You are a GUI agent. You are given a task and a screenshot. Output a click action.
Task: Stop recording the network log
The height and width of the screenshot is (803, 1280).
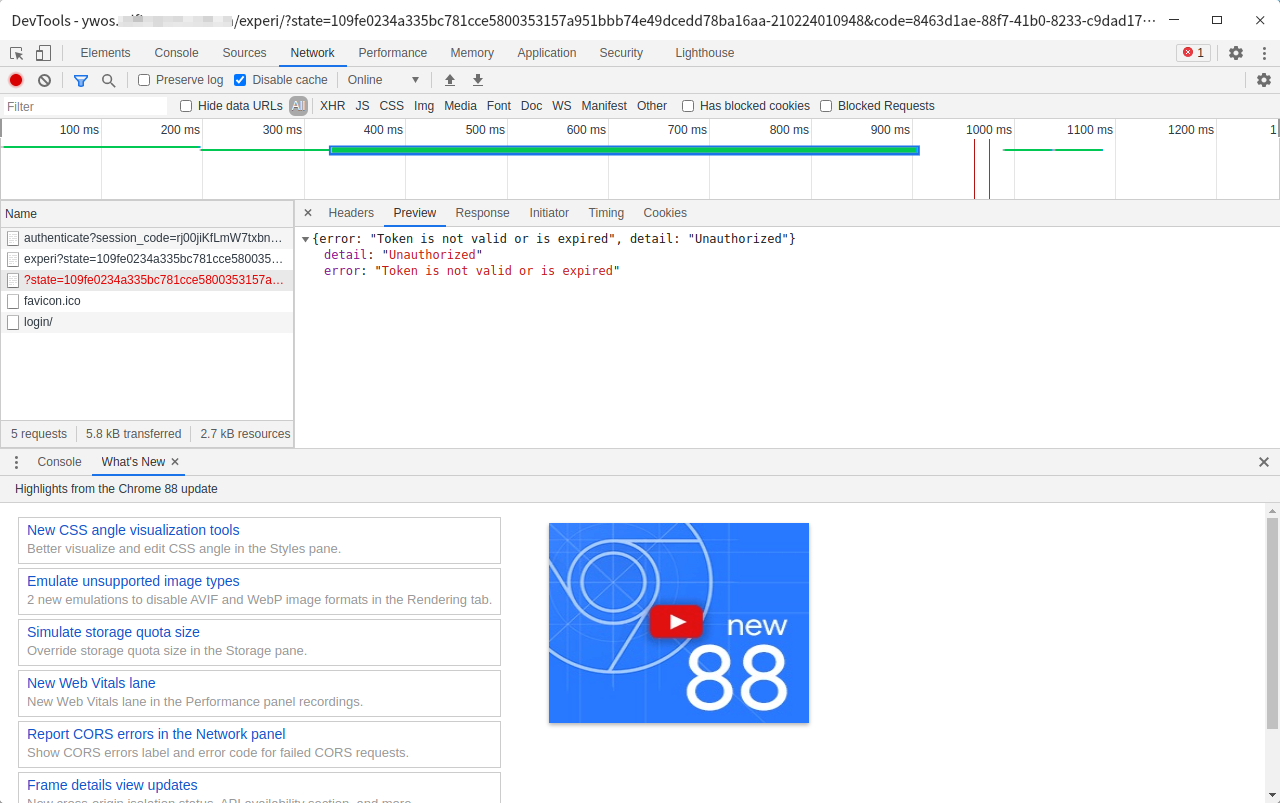pos(15,79)
